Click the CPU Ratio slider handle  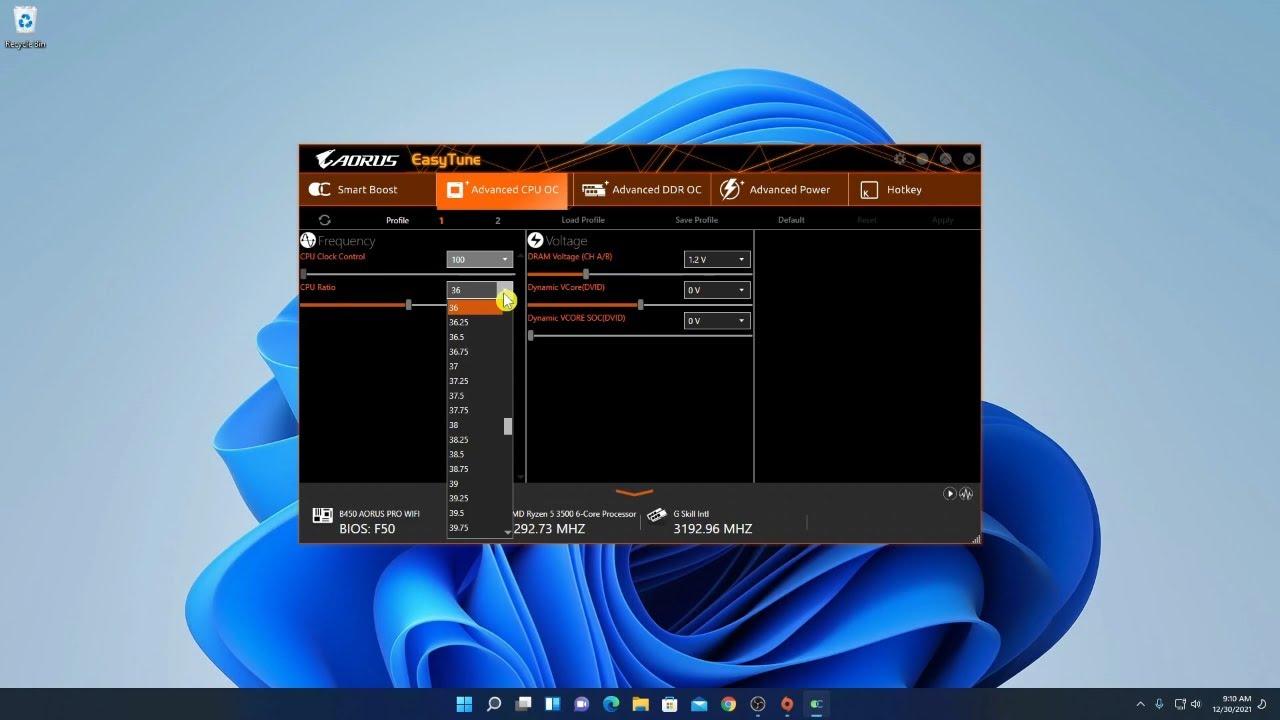point(409,305)
